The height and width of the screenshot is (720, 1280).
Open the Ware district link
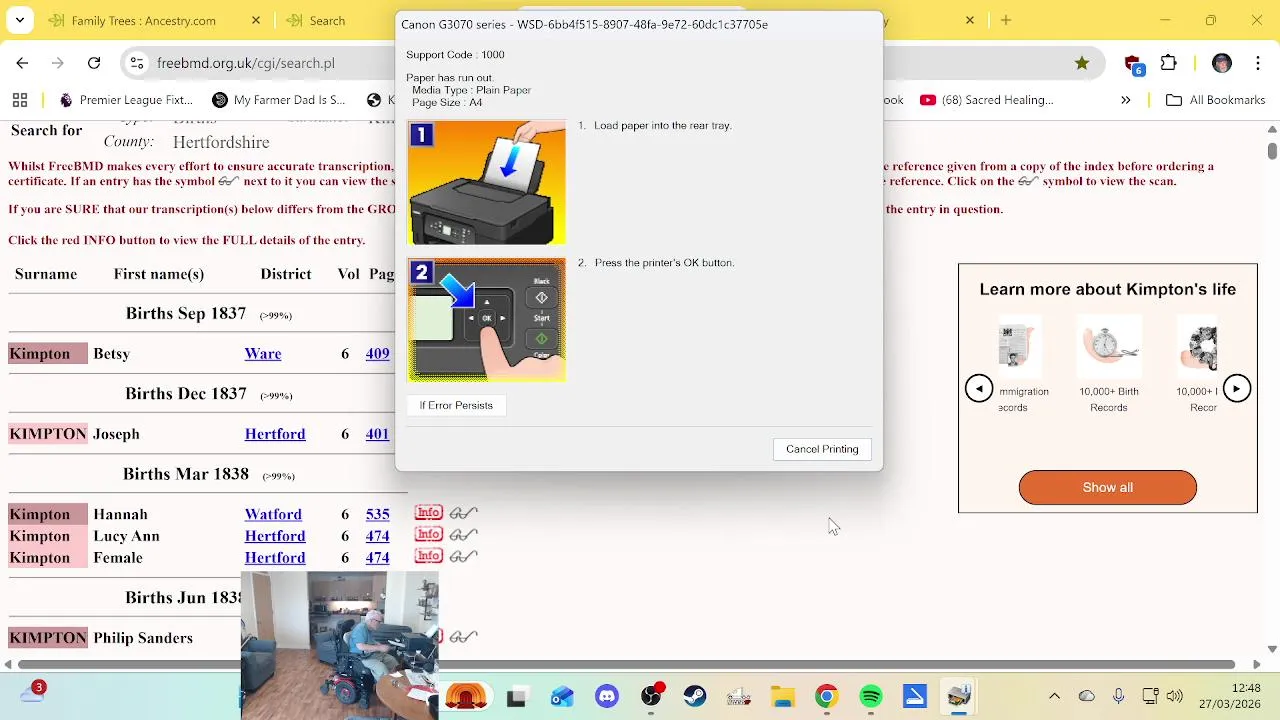pos(263,354)
